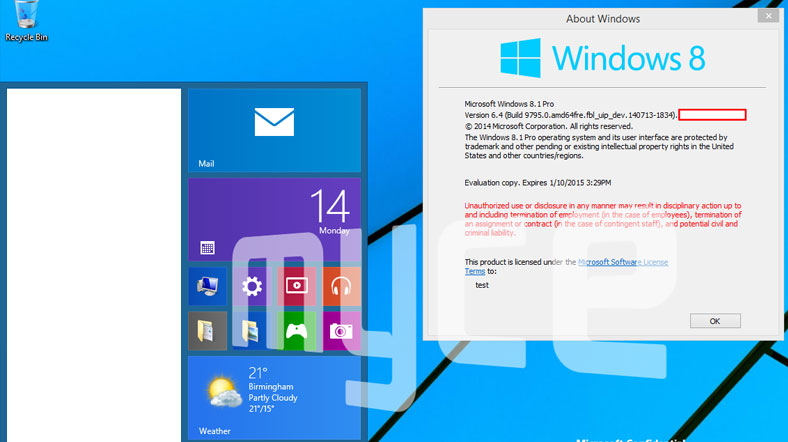The width and height of the screenshot is (788, 442).
Task: Click OK in About Windows dialog
Action: tap(715, 321)
